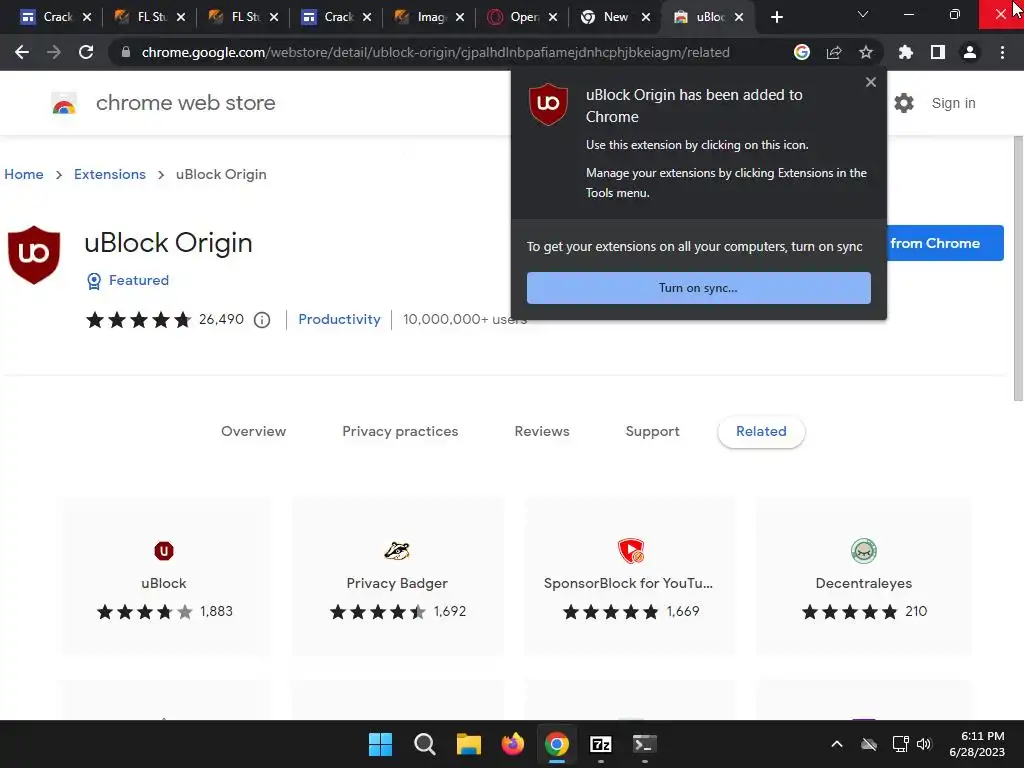Click Remove from Chrome button

(x=944, y=243)
